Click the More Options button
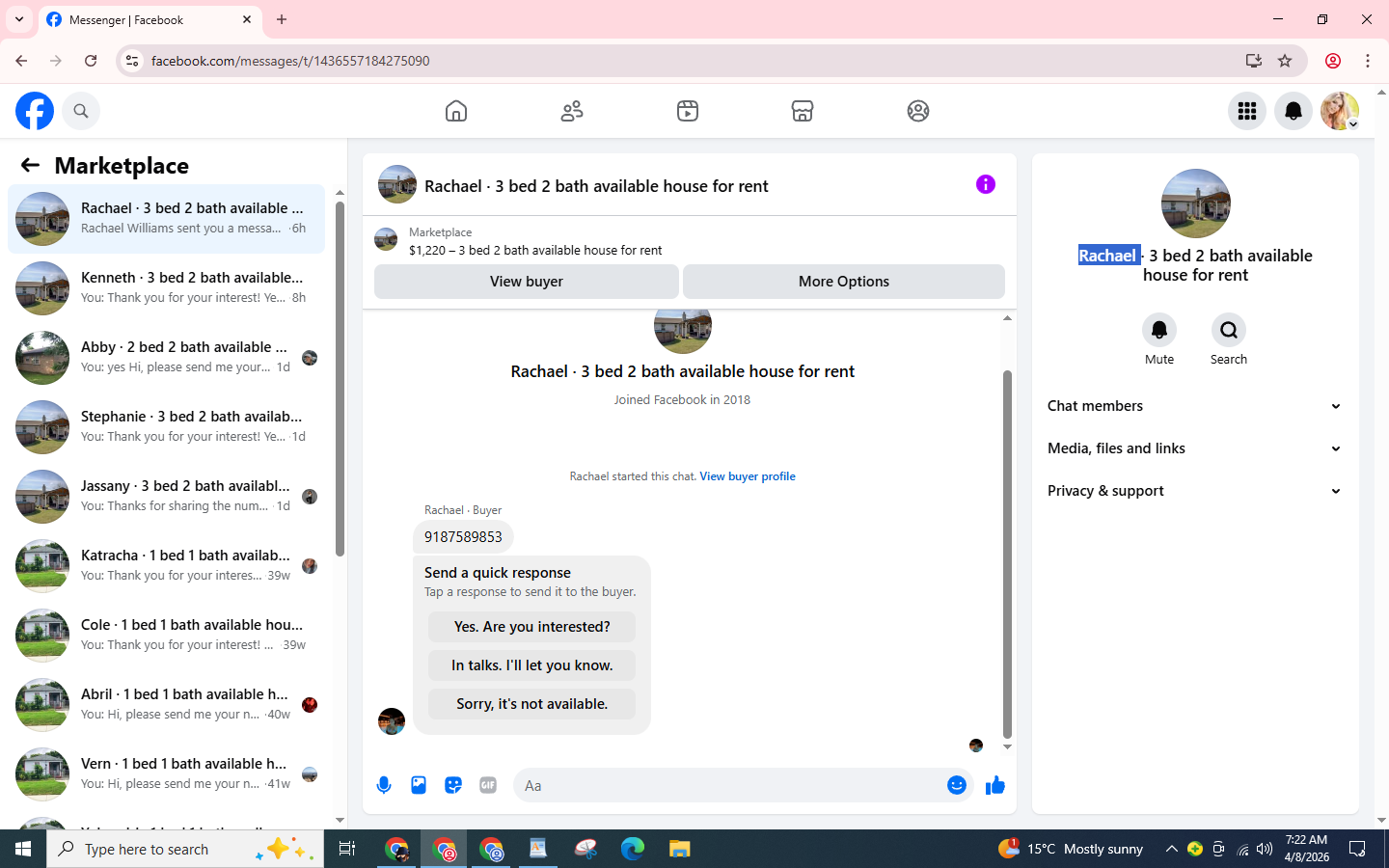 (x=844, y=282)
